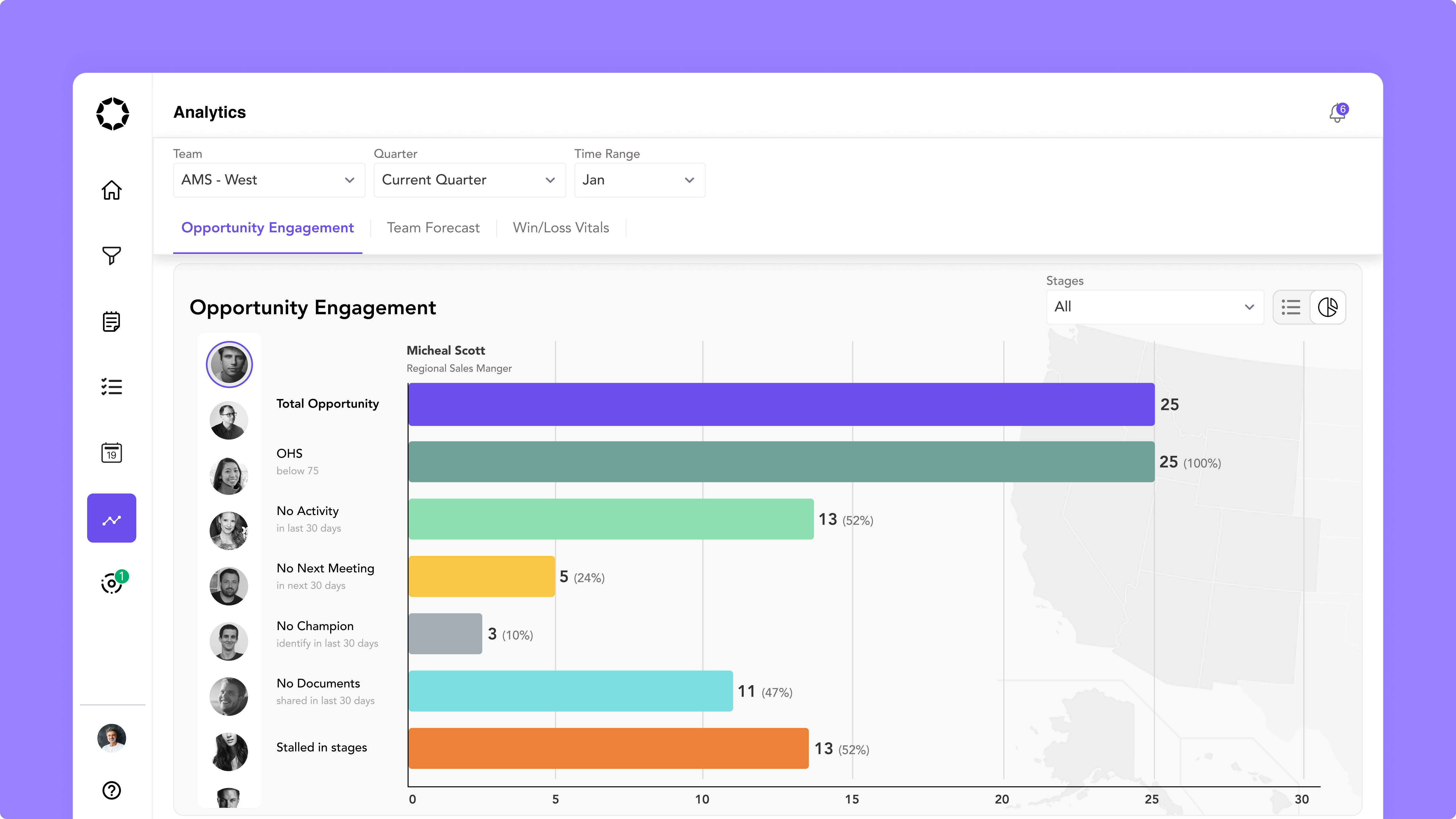Switch to list view toggle
The image size is (1456, 819).
coord(1291,307)
